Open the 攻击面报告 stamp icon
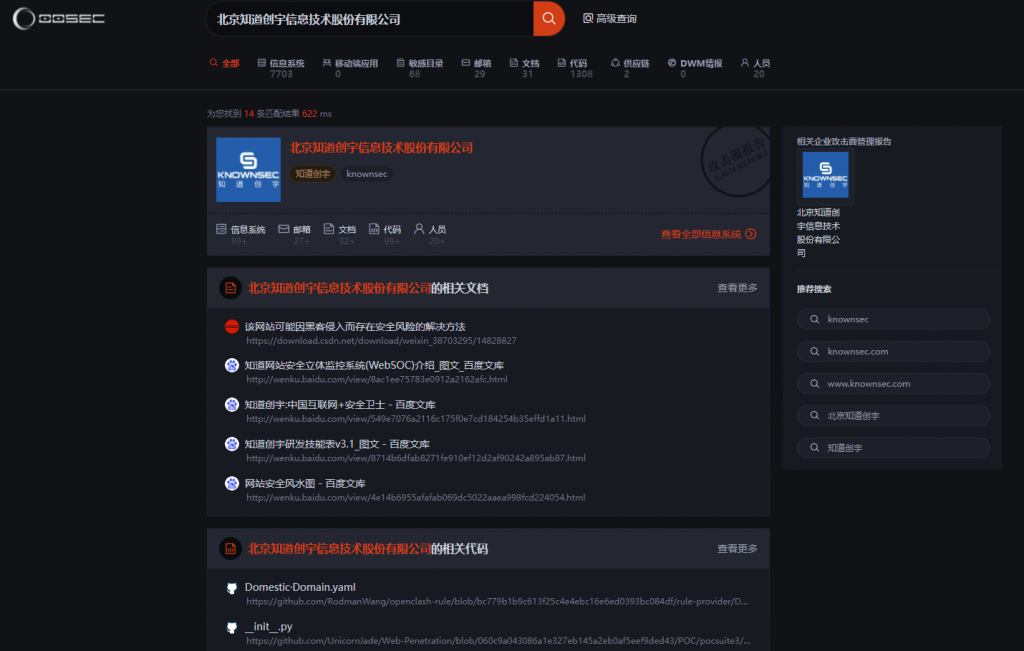 pos(735,161)
